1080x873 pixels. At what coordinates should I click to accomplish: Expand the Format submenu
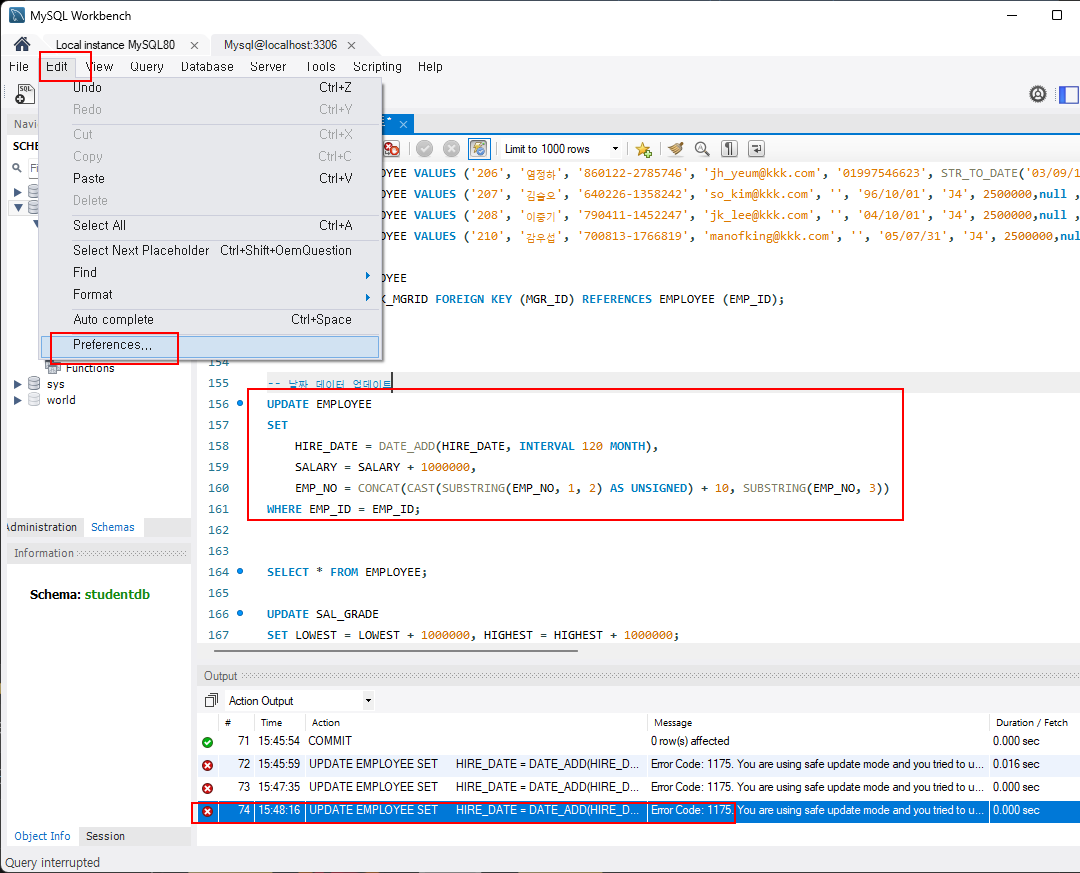click(210, 295)
